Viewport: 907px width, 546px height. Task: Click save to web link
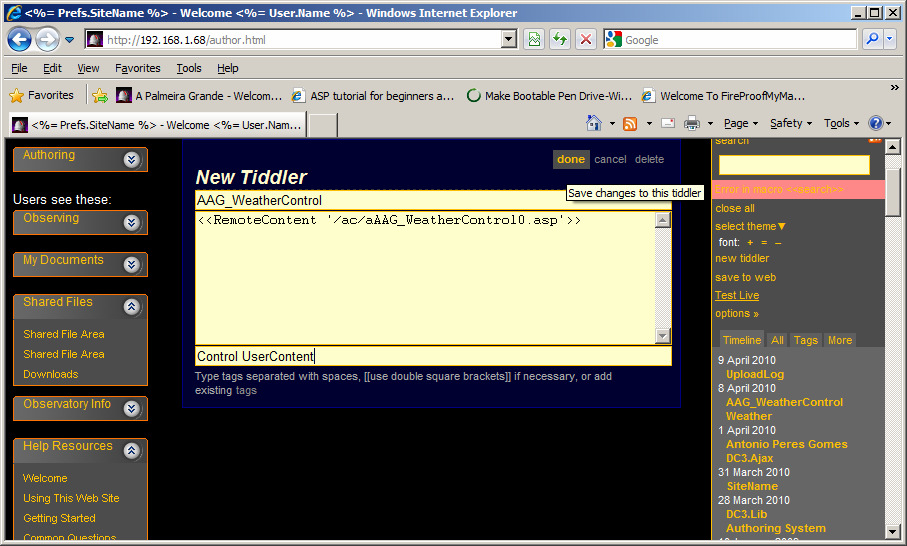pos(746,277)
